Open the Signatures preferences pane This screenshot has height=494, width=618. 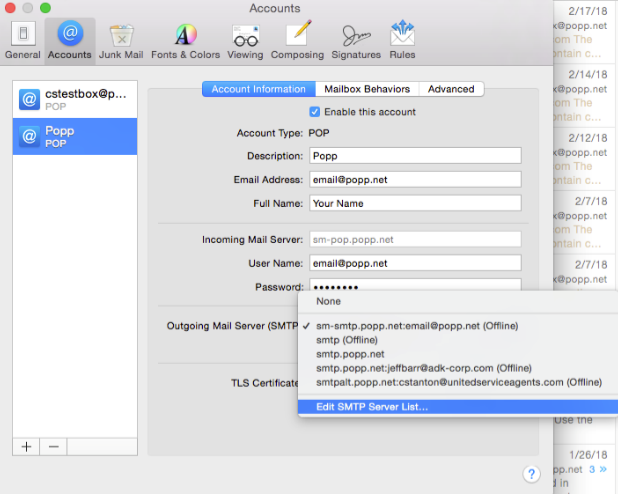click(356, 41)
